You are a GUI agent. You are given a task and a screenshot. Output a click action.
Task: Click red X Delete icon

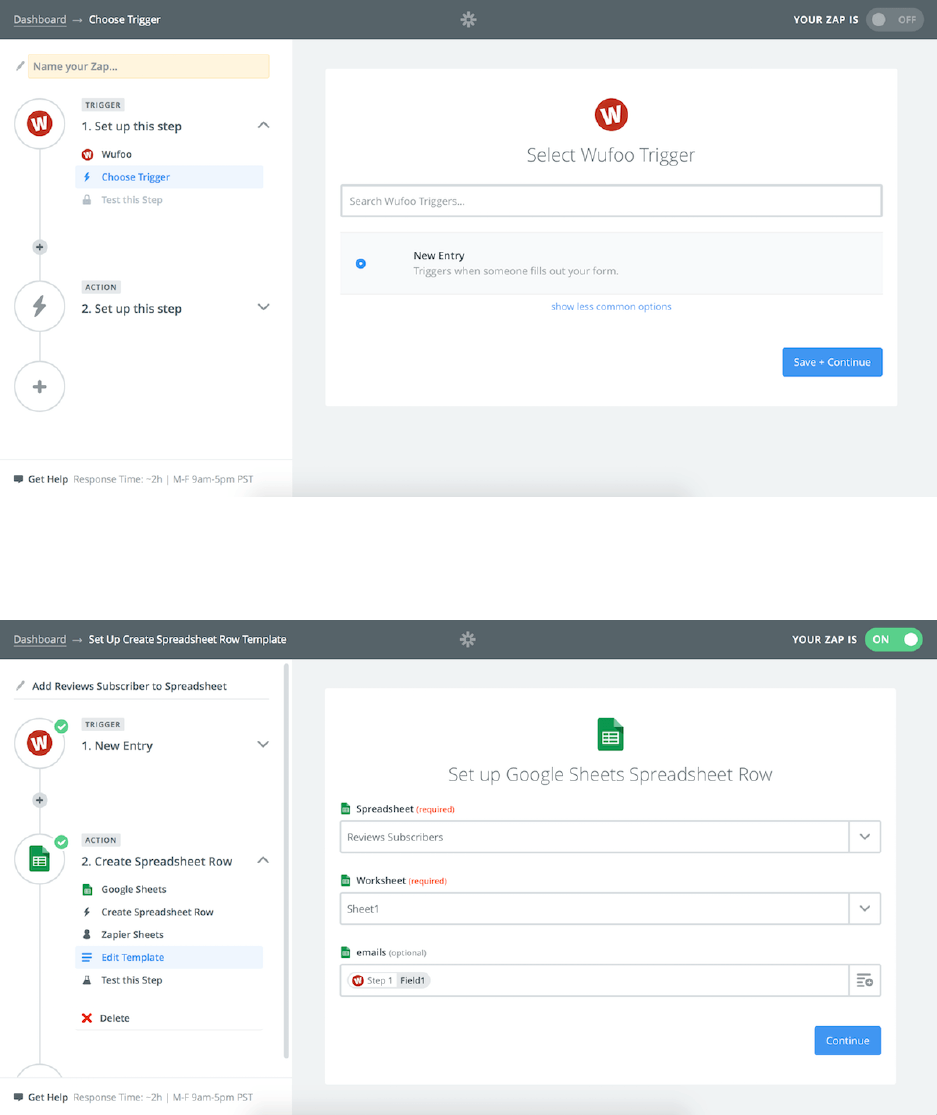pos(87,1018)
